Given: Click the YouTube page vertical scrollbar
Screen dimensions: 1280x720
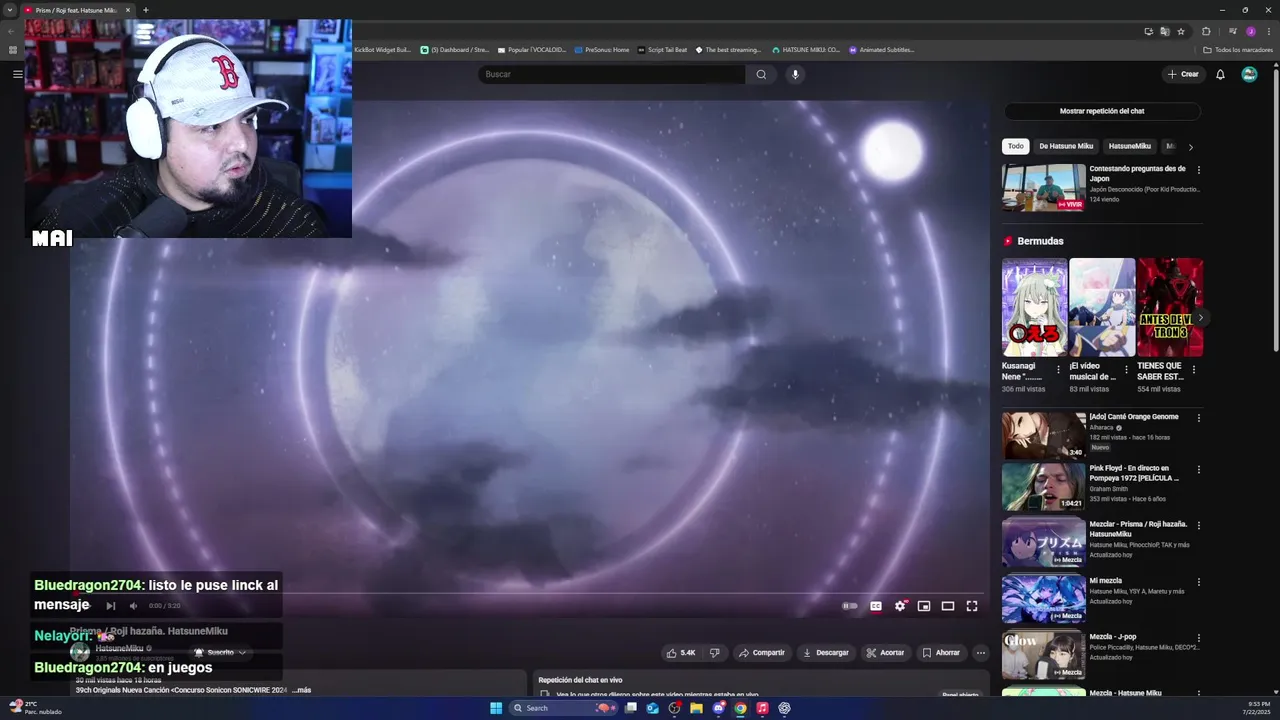Looking at the screenshot, I should (1274, 210).
